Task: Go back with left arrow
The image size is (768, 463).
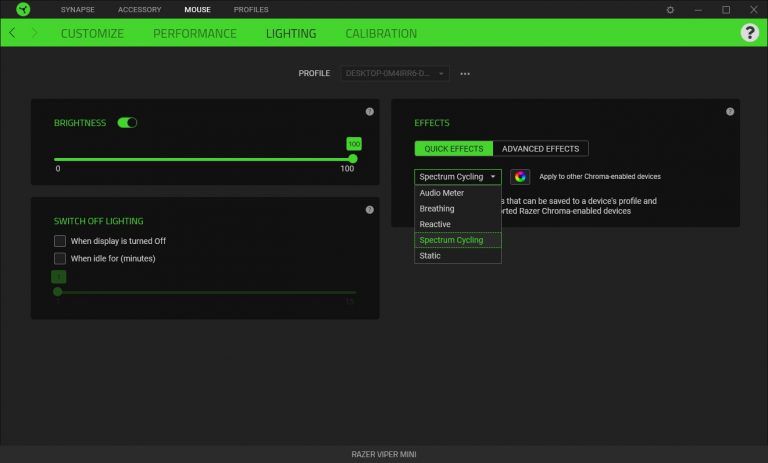Action: point(12,33)
